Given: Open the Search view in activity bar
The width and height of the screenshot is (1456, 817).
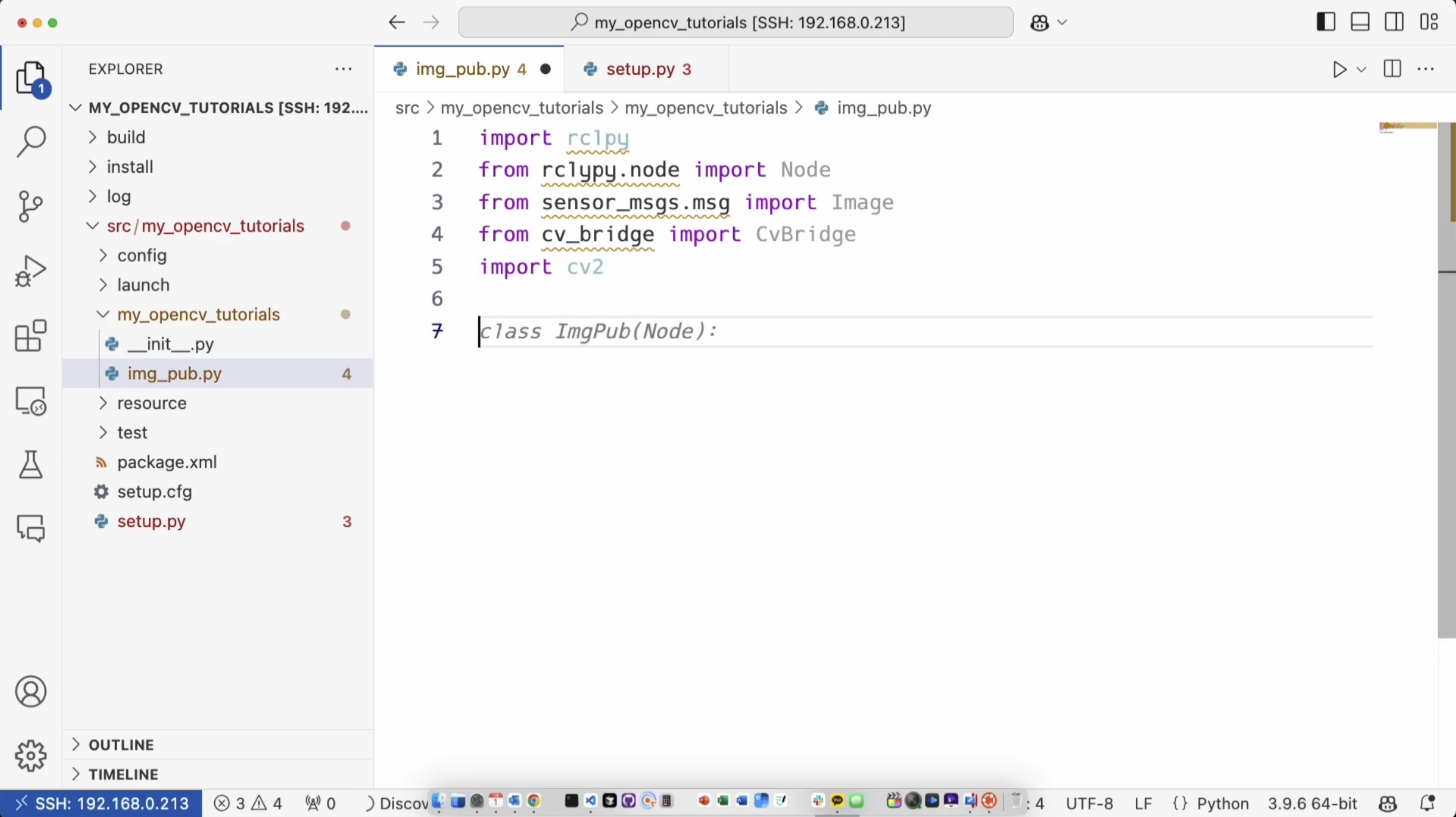Looking at the screenshot, I should point(30,142).
